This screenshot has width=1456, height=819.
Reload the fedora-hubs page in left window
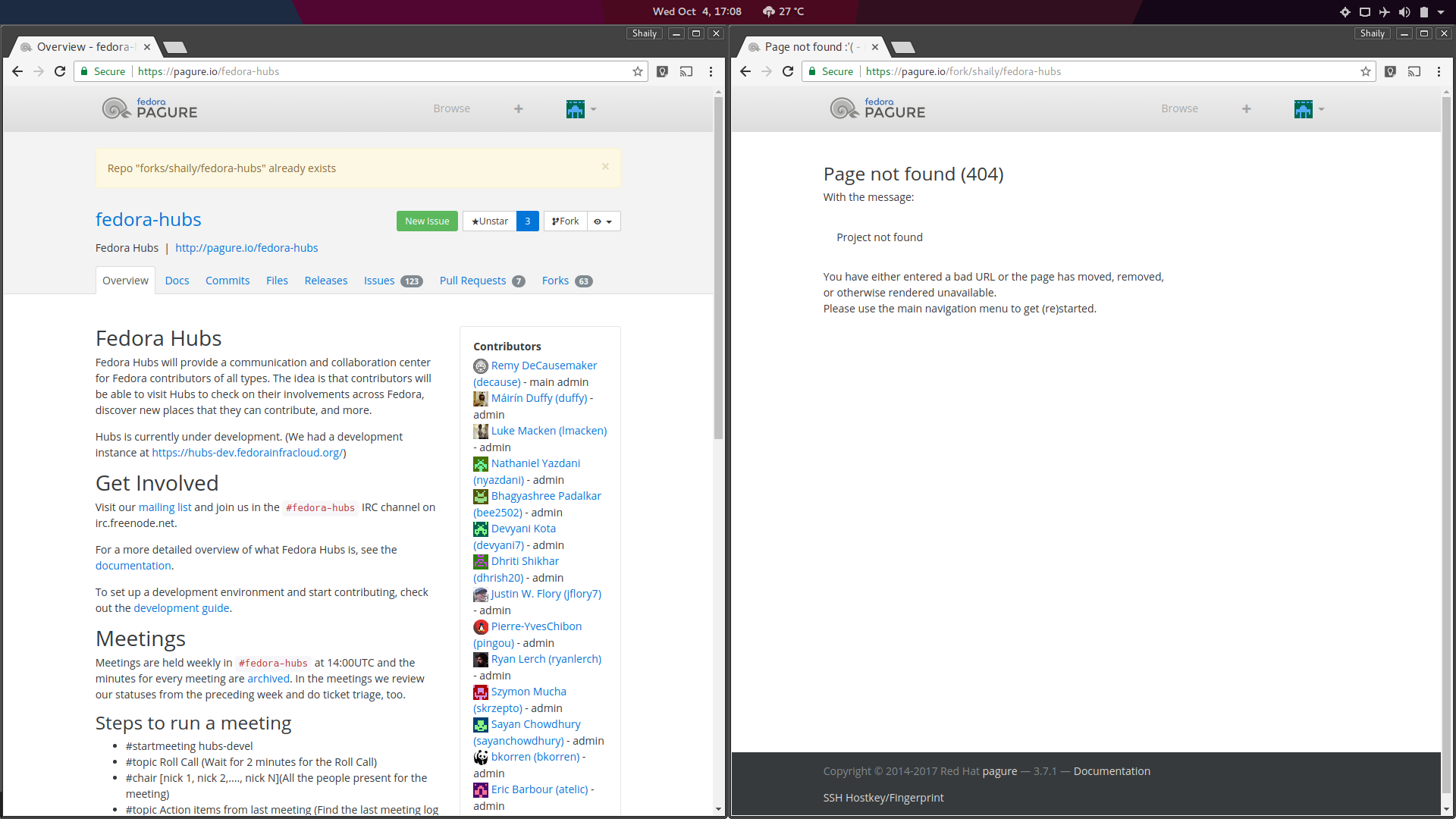pyautogui.click(x=60, y=71)
